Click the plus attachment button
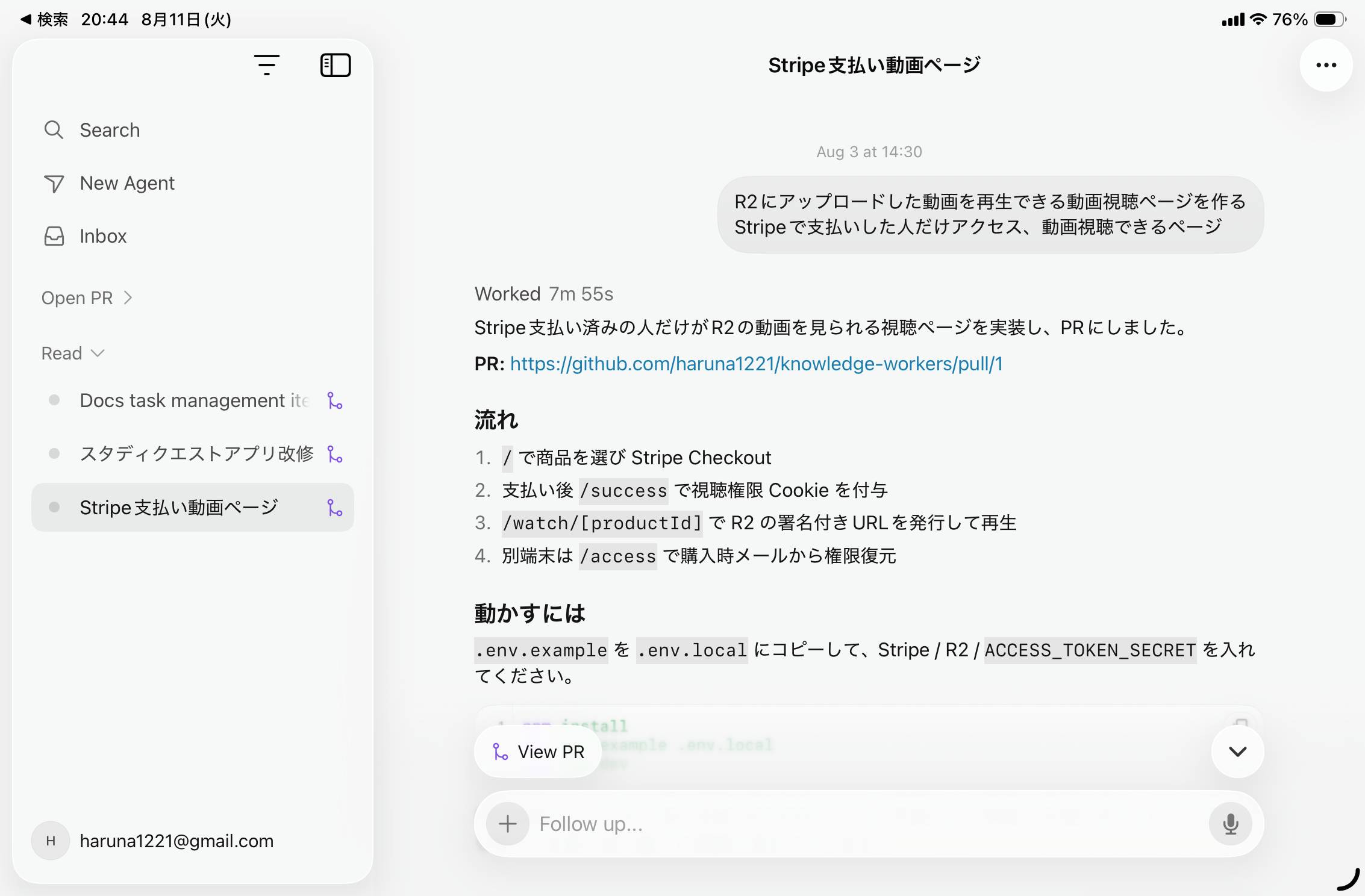 click(x=508, y=824)
